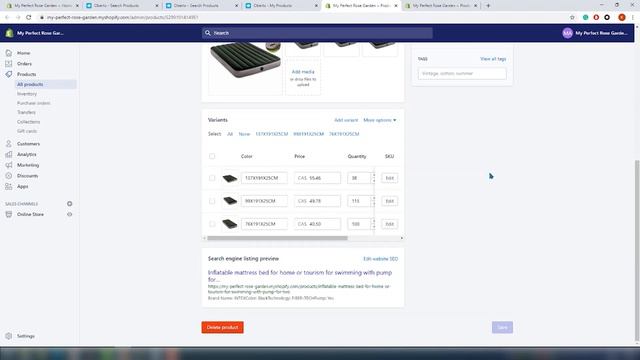Open the Products tag icon
This screenshot has width=640, height=360.
[9, 74]
